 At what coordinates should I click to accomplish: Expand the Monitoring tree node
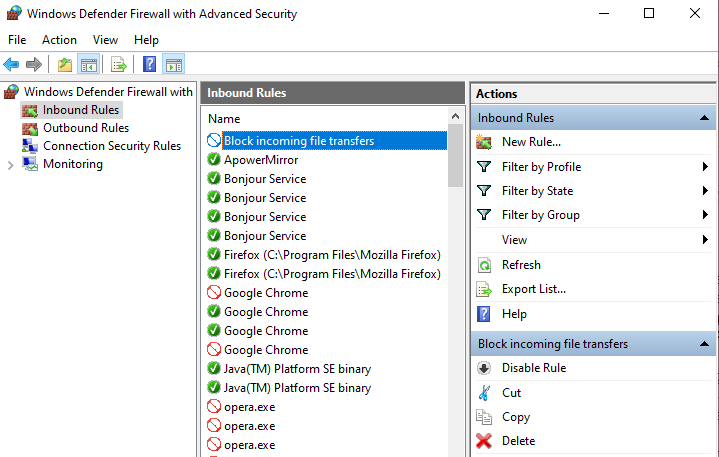coord(10,165)
